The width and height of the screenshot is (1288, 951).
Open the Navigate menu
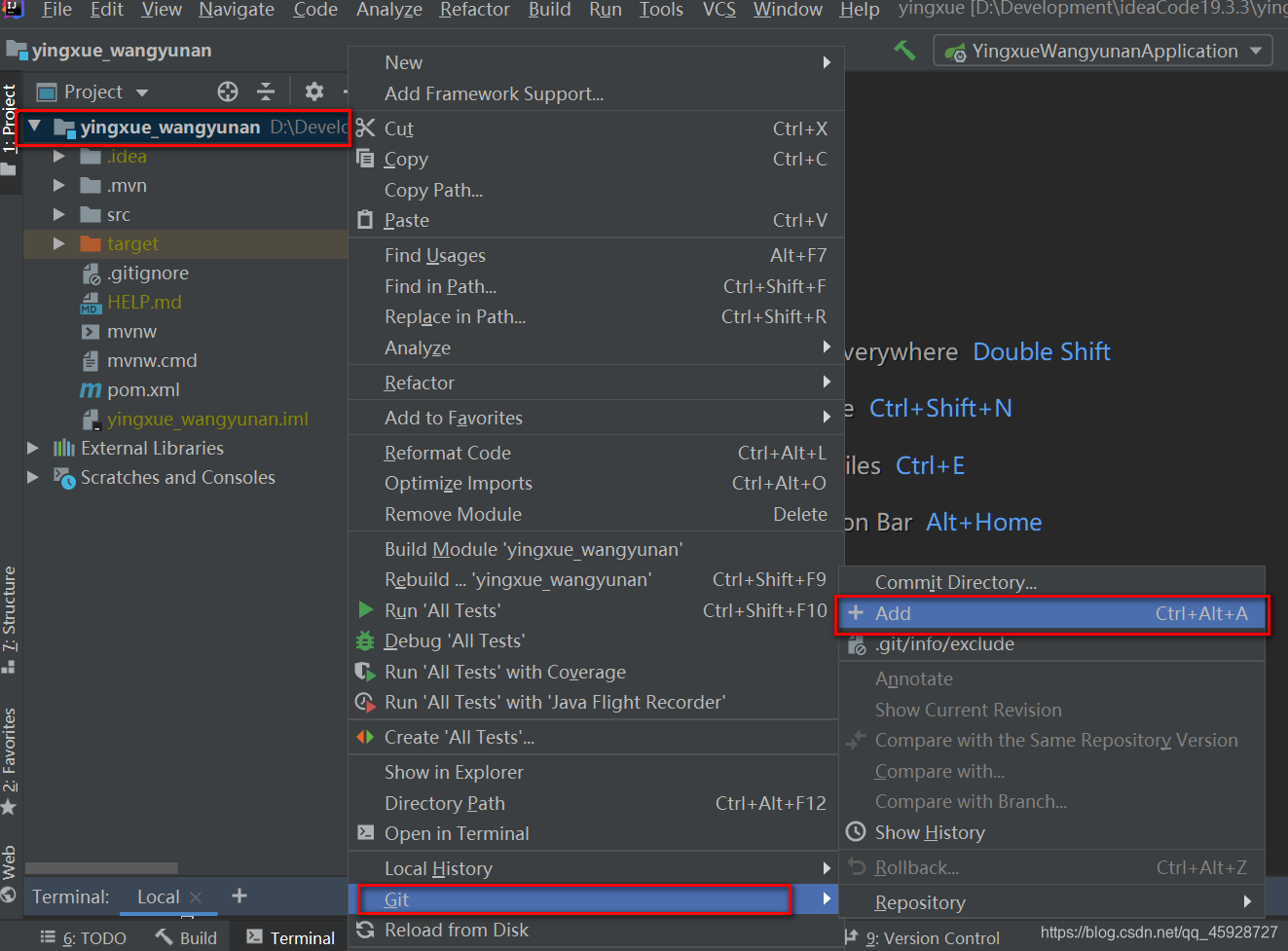237,10
